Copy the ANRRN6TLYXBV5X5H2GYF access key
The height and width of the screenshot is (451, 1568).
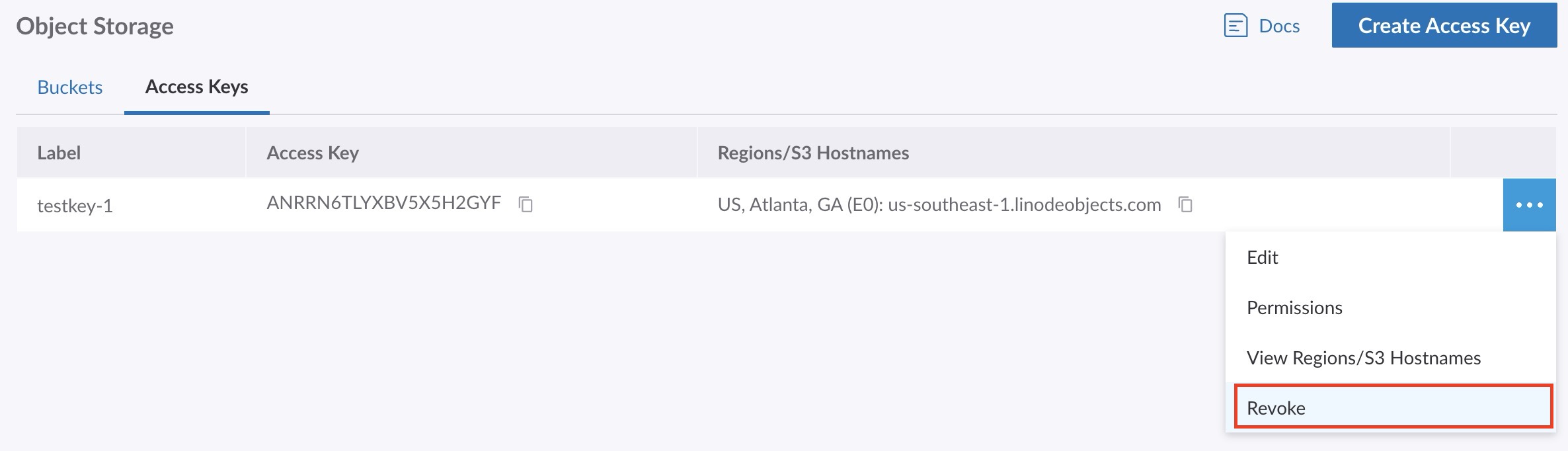(x=526, y=204)
